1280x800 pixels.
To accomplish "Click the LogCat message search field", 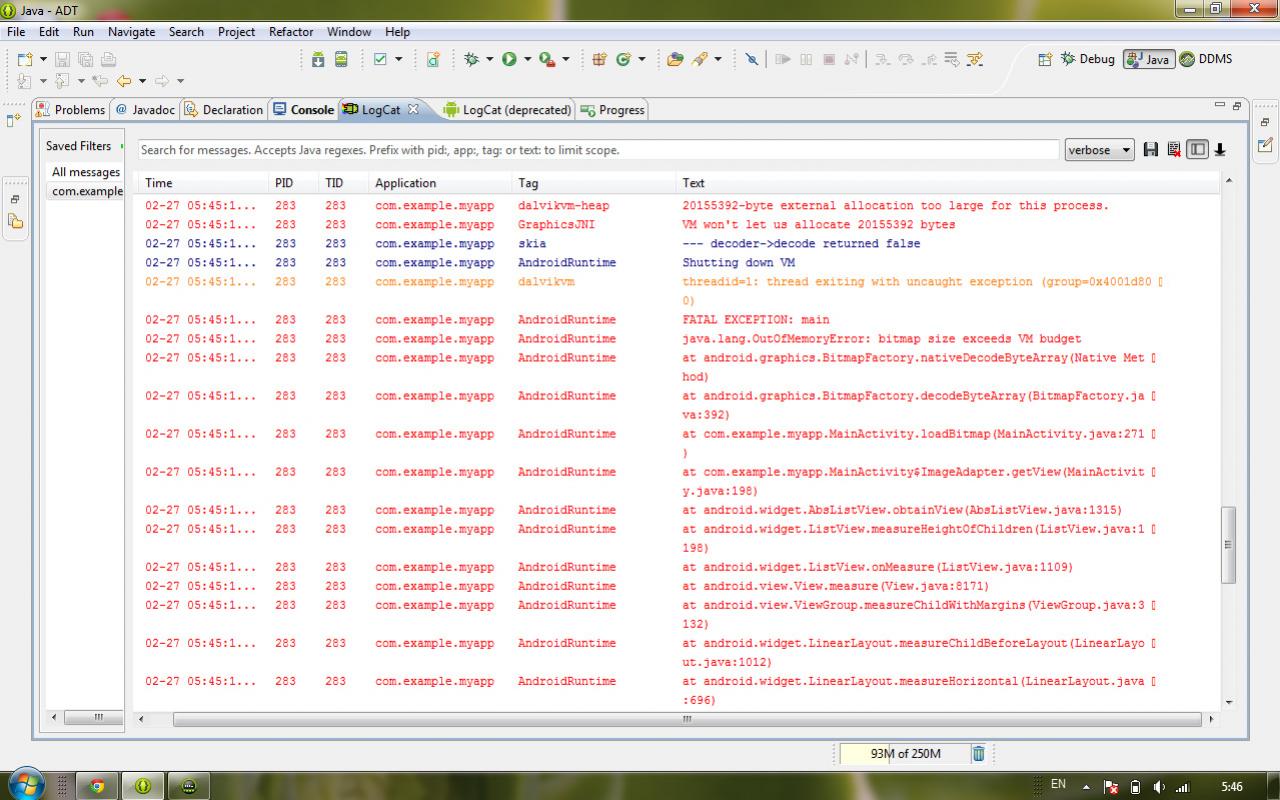I will click(597, 150).
